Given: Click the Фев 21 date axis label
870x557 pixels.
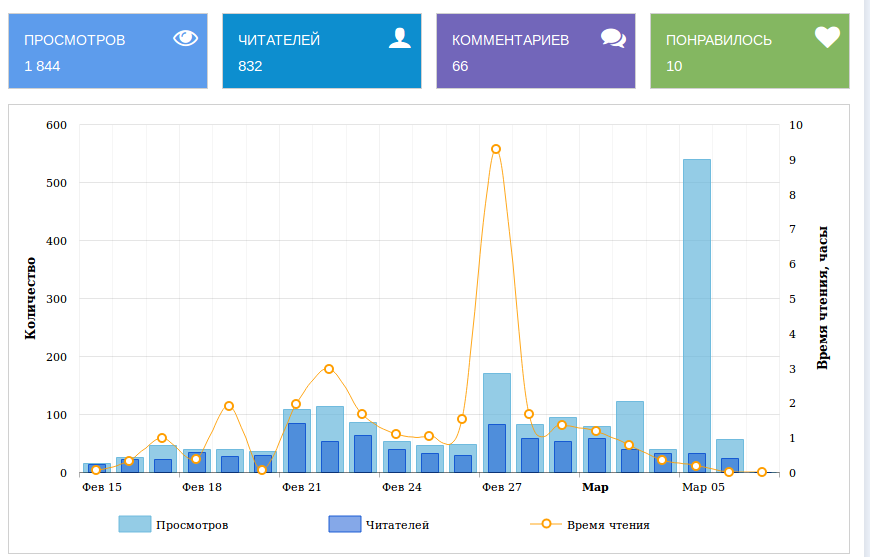Looking at the screenshot, I should pos(301,487).
